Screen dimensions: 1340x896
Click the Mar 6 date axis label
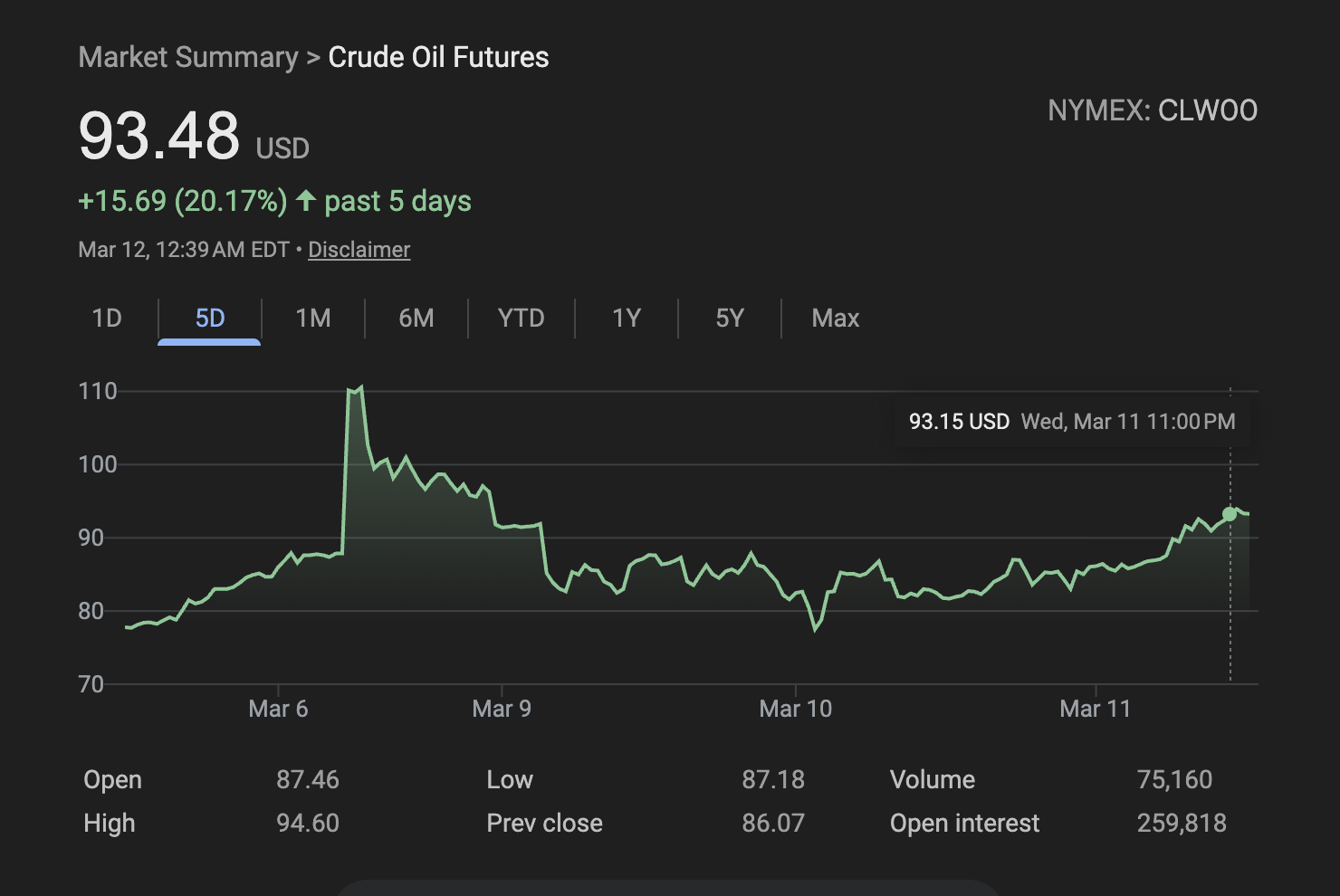[x=278, y=709]
